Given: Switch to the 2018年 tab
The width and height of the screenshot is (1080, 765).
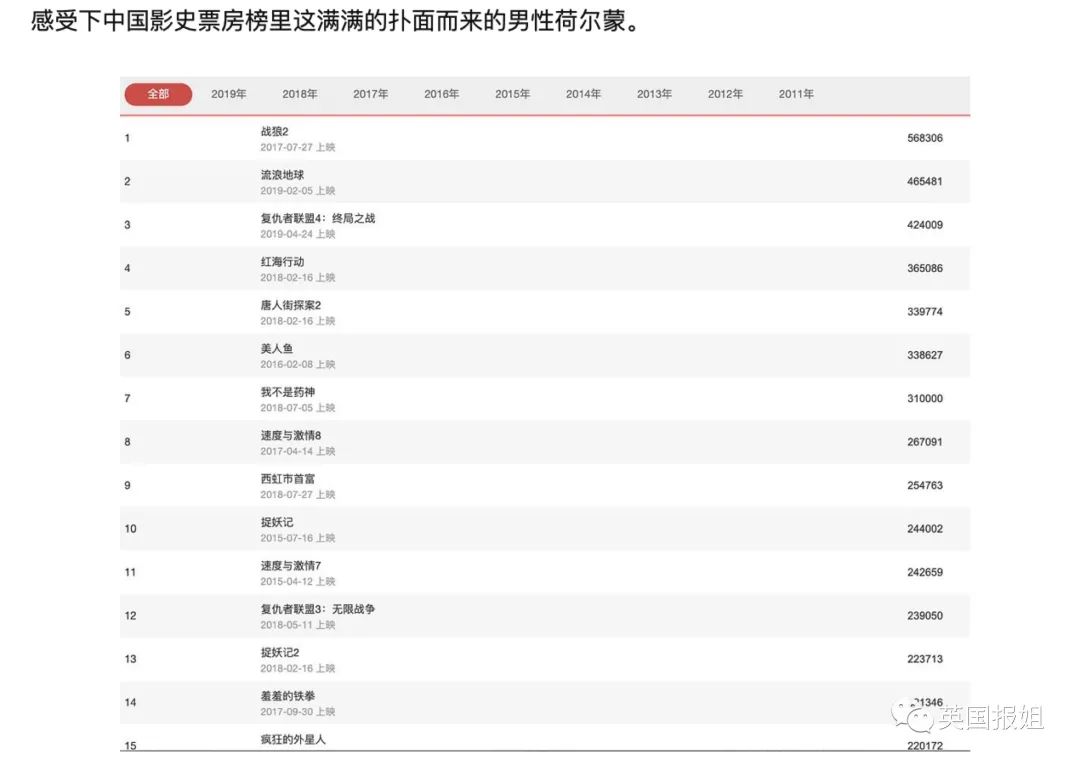Looking at the screenshot, I should point(300,94).
